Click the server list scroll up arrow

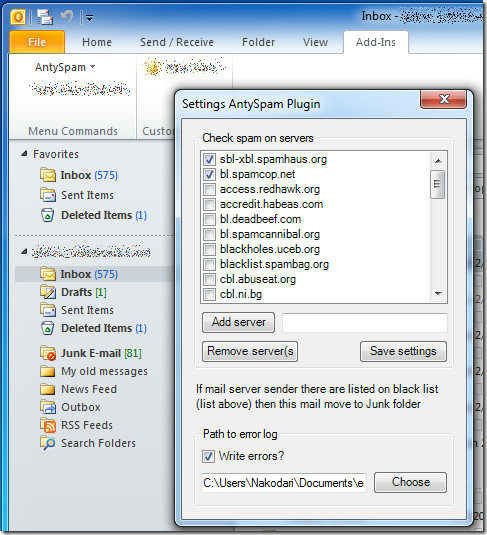click(438, 160)
